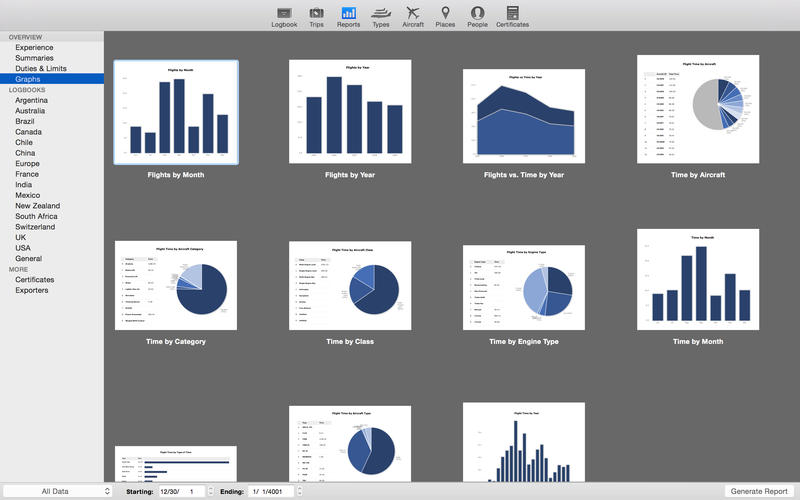
Task: Select the Flights by Month graph thumbnail
Action: click(176, 111)
